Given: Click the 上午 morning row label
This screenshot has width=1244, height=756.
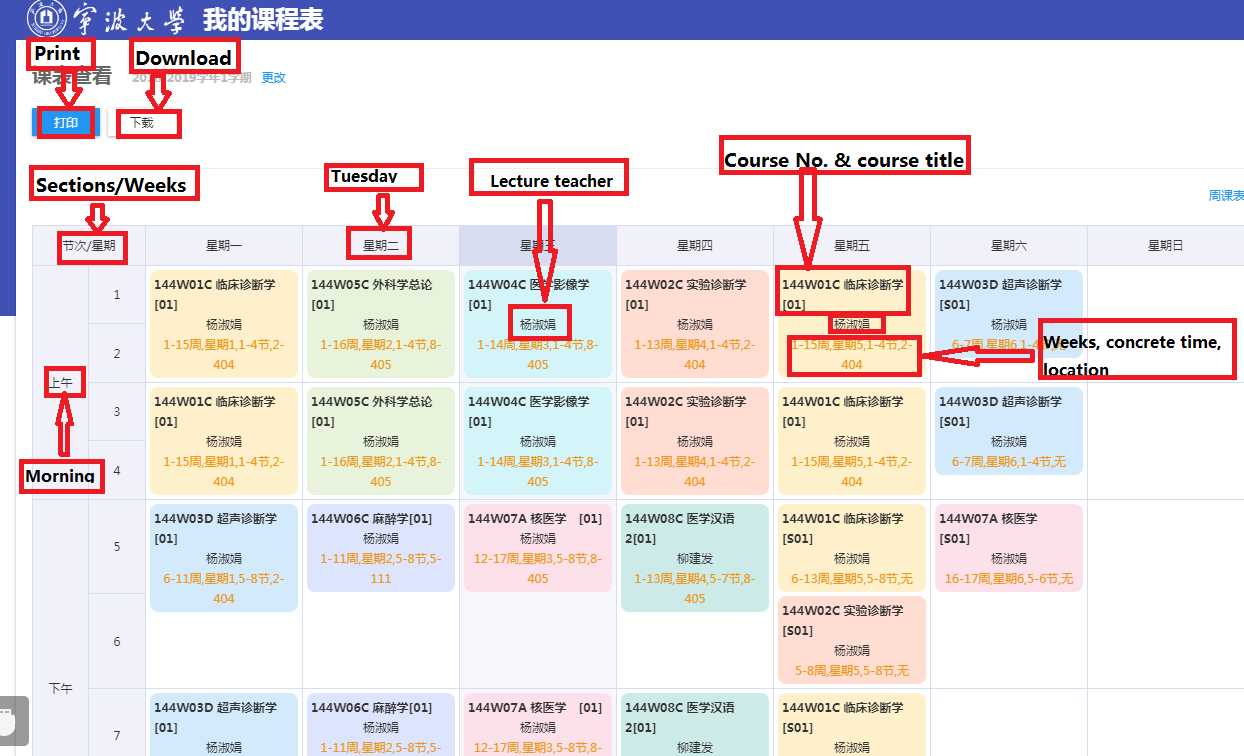Looking at the screenshot, I should point(61,382).
